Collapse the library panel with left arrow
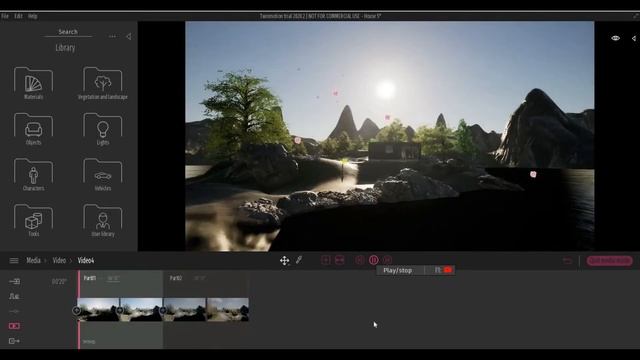 tap(129, 36)
